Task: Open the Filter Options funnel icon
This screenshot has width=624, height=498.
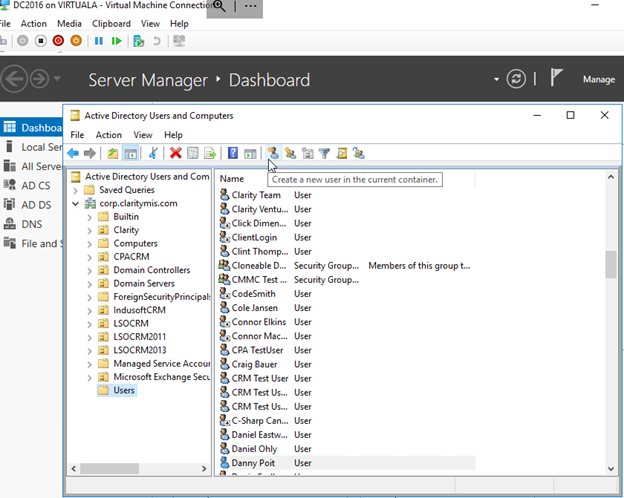Action: click(x=324, y=153)
